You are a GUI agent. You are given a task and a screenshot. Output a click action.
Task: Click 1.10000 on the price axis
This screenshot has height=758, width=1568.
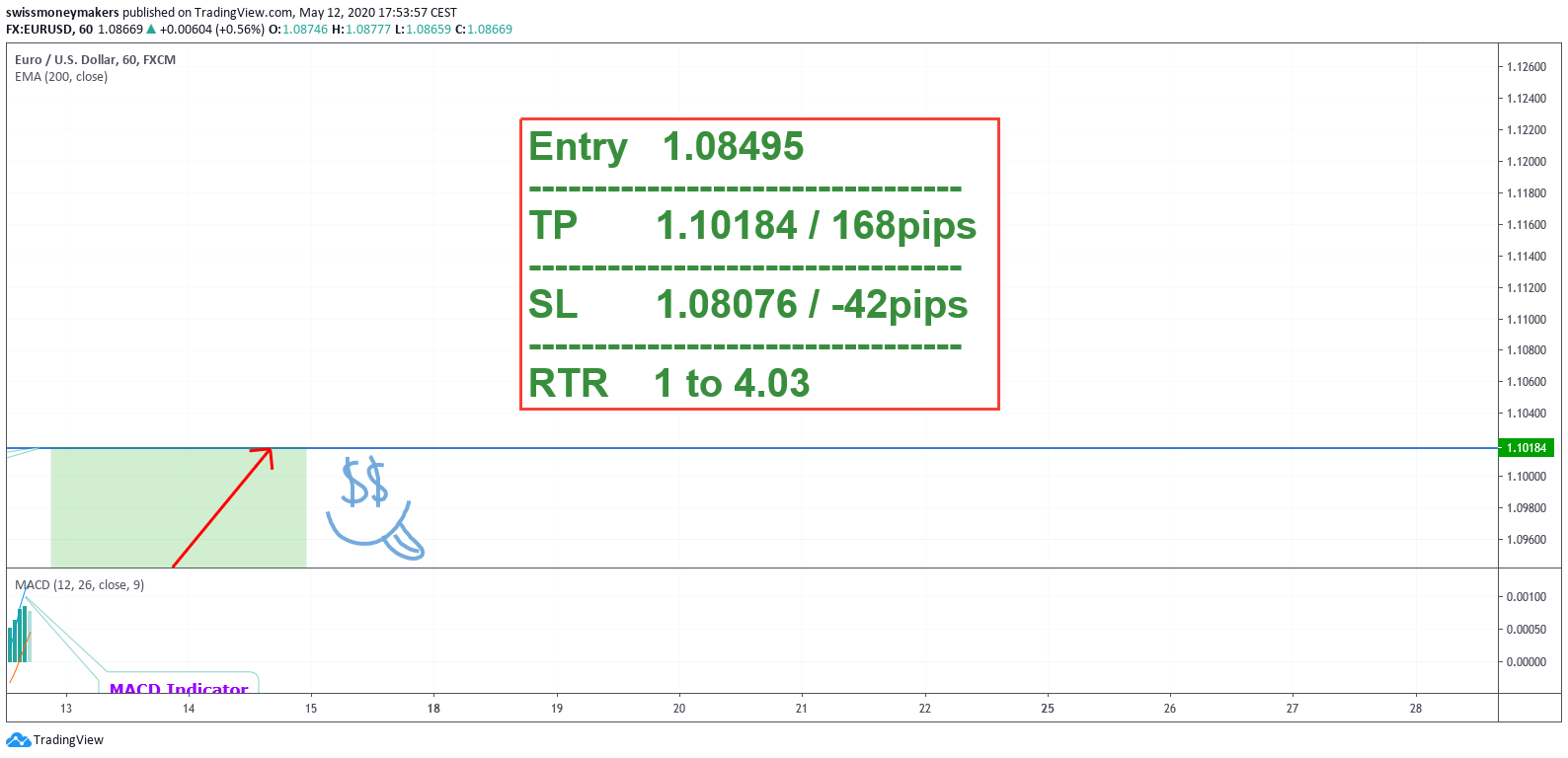1527,477
